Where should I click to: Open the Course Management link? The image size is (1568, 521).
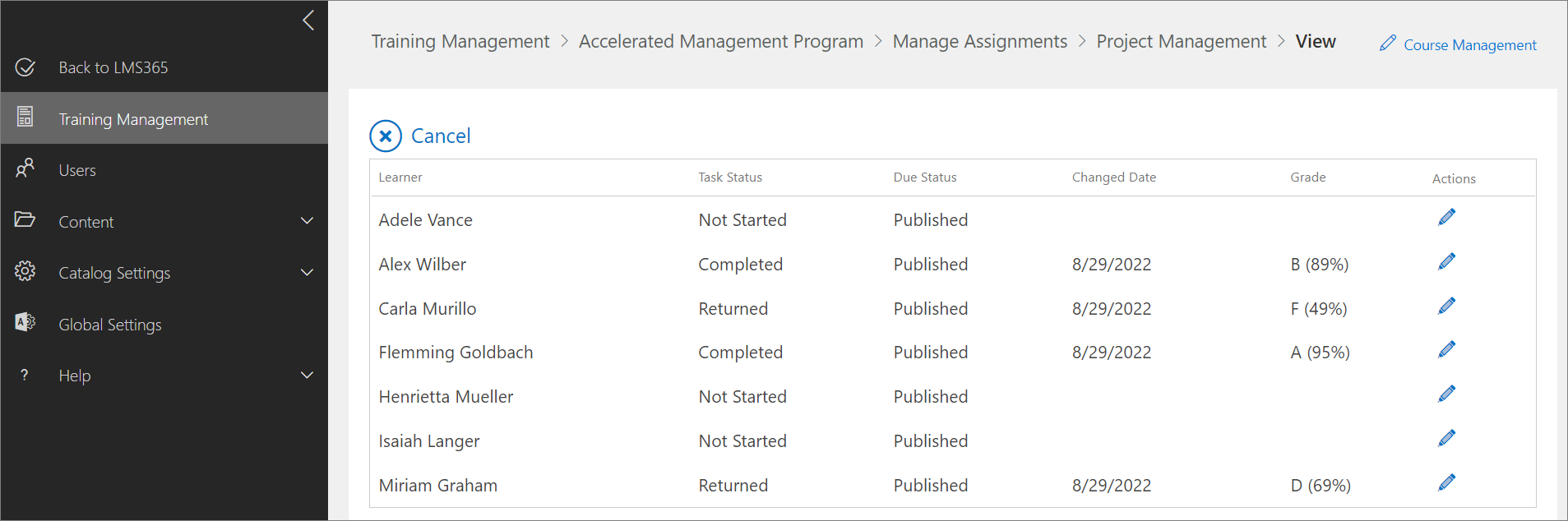pyautogui.click(x=1469, y=45)
